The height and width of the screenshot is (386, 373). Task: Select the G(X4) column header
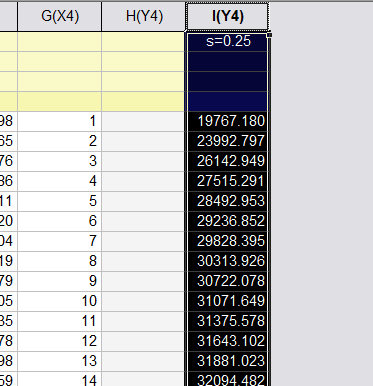click(60, 16)
